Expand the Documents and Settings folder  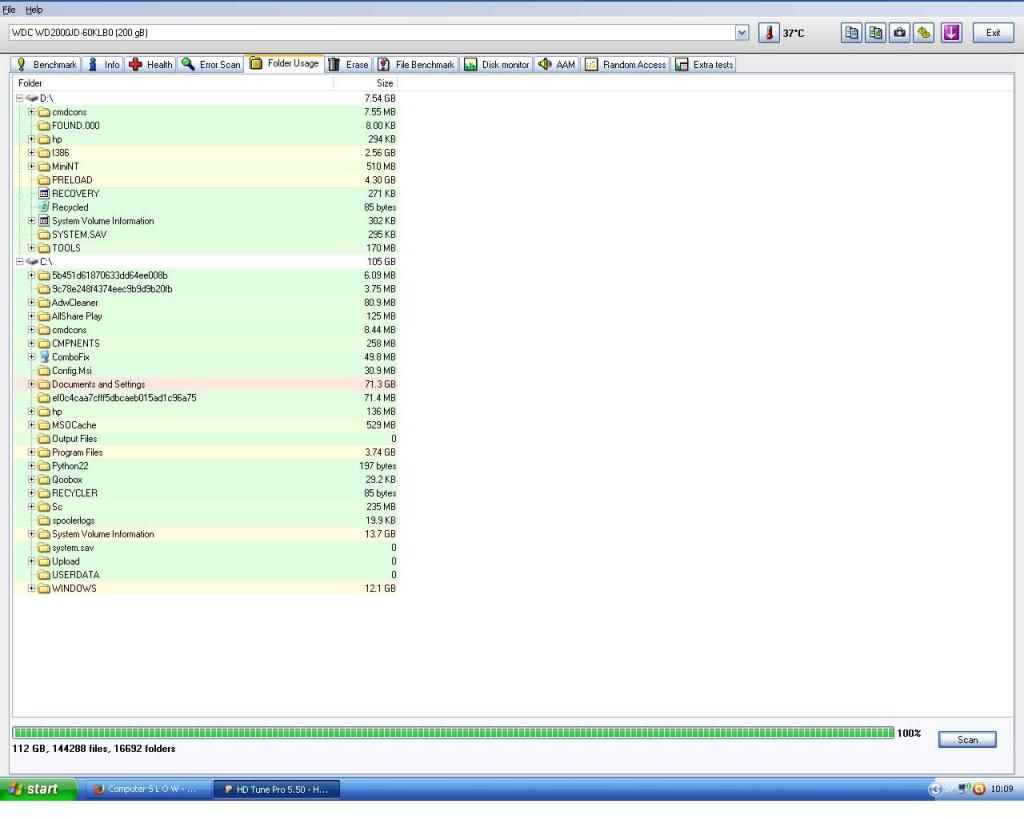tap(32, 384)
